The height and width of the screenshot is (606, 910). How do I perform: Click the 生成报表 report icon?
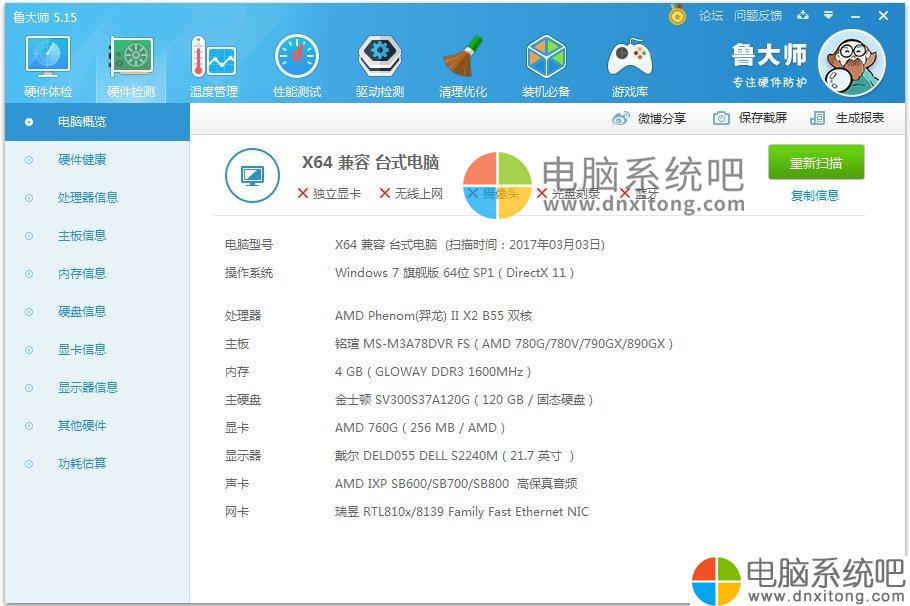coord(817,118)
